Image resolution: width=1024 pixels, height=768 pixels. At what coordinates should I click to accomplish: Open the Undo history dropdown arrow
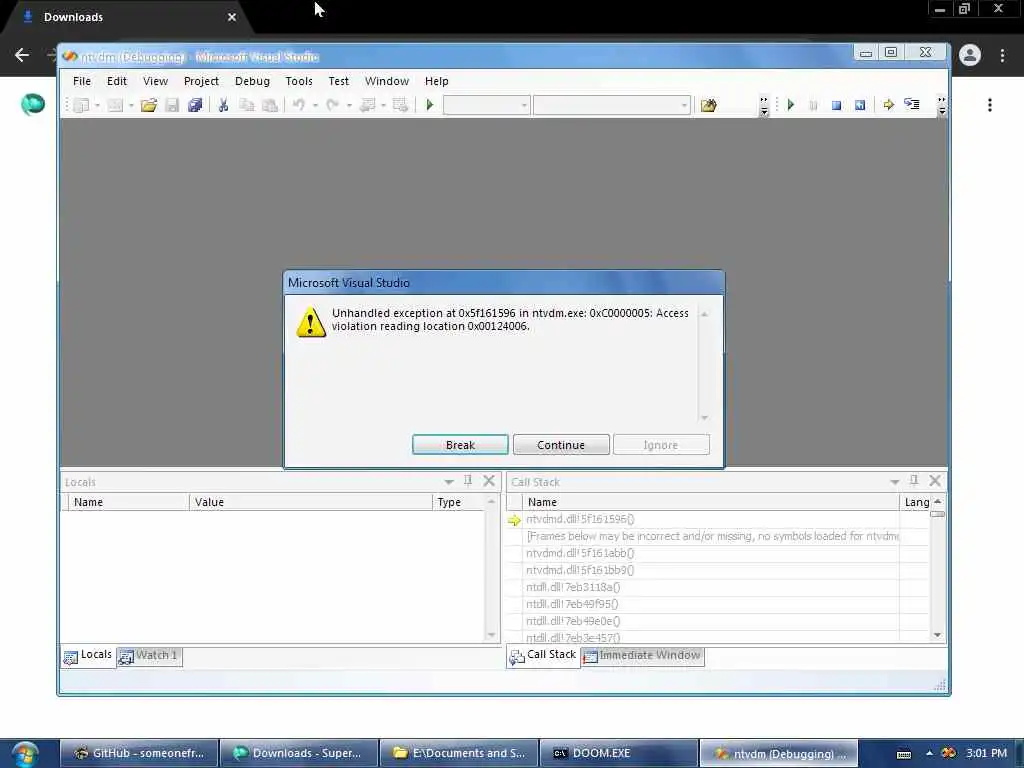(x=315, y=106)
